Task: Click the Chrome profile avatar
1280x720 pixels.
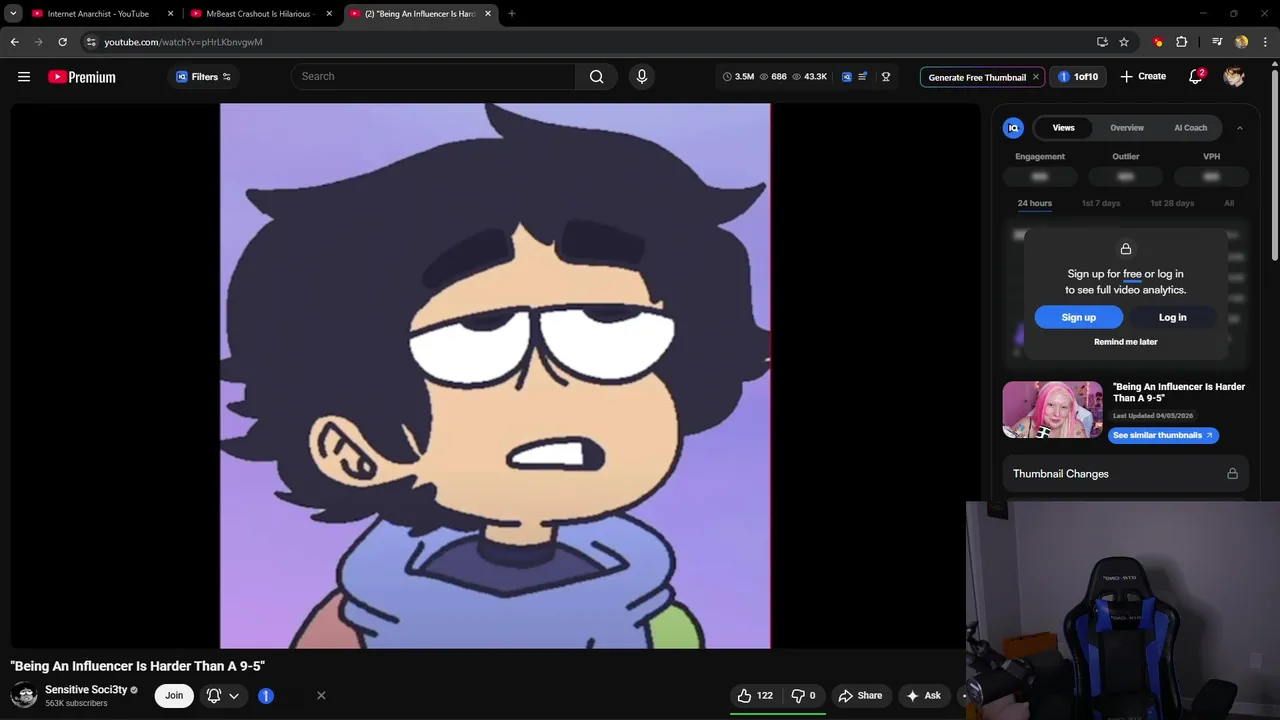Action: pos(1242,42)
